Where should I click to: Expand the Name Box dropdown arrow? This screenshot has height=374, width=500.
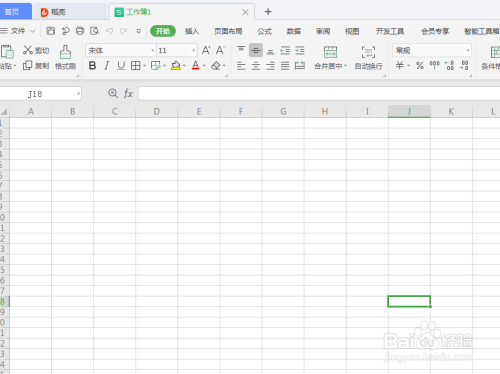point(78,94)
